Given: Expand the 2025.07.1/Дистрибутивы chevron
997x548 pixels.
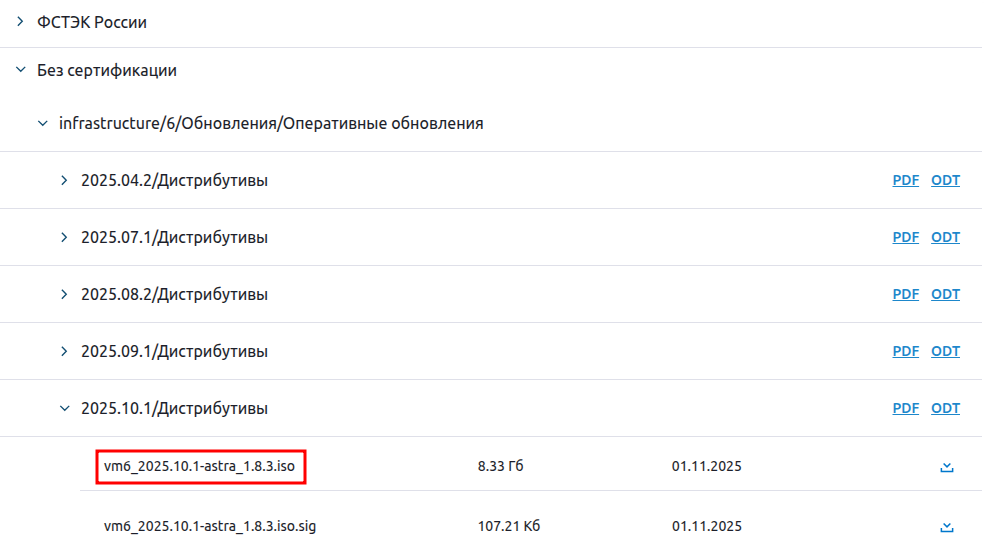Looking at the screenshot, I should 64,238.
